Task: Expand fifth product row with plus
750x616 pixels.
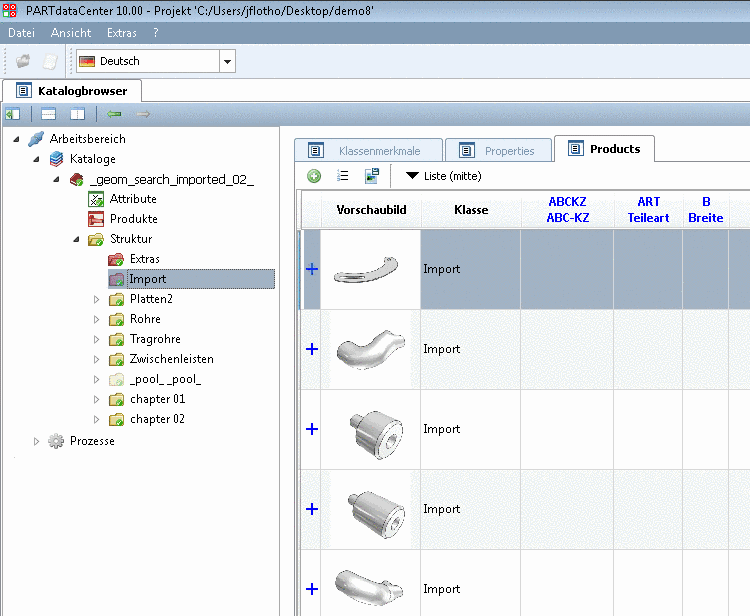Action: coord(312,589)
